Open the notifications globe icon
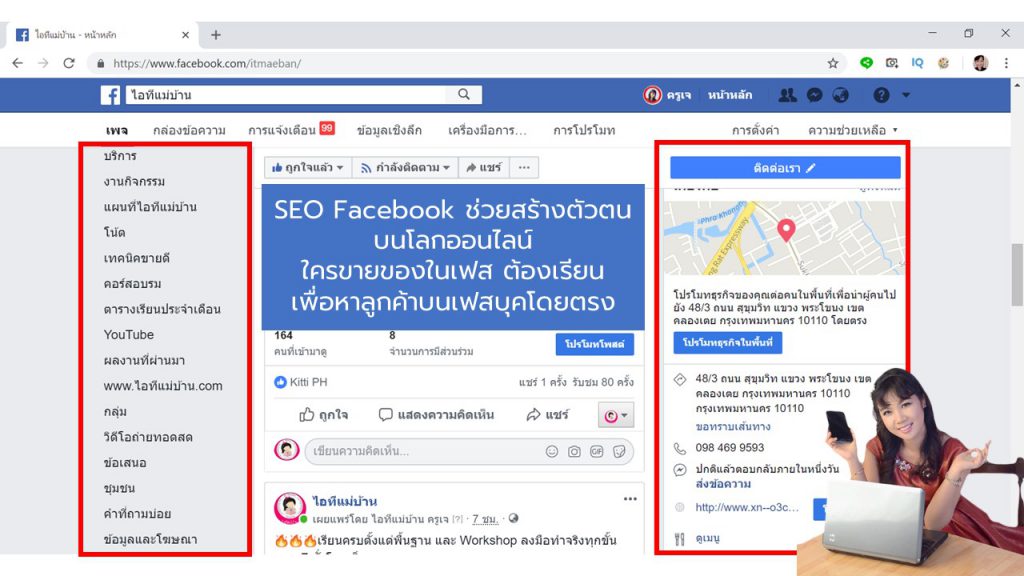Image resolution: width=1024 pixels, height=576 pixels. coord(839,95)
